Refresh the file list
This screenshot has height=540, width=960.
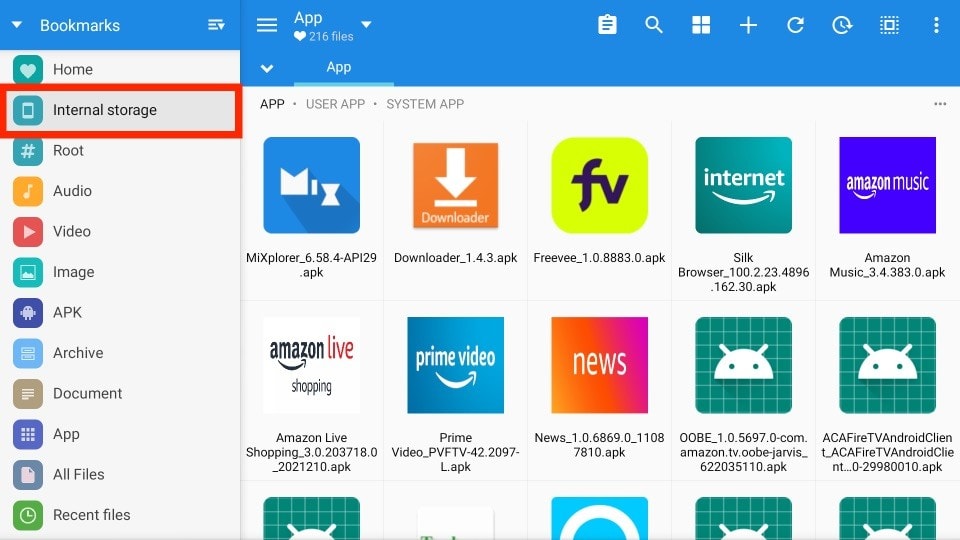tap(795, 25)
